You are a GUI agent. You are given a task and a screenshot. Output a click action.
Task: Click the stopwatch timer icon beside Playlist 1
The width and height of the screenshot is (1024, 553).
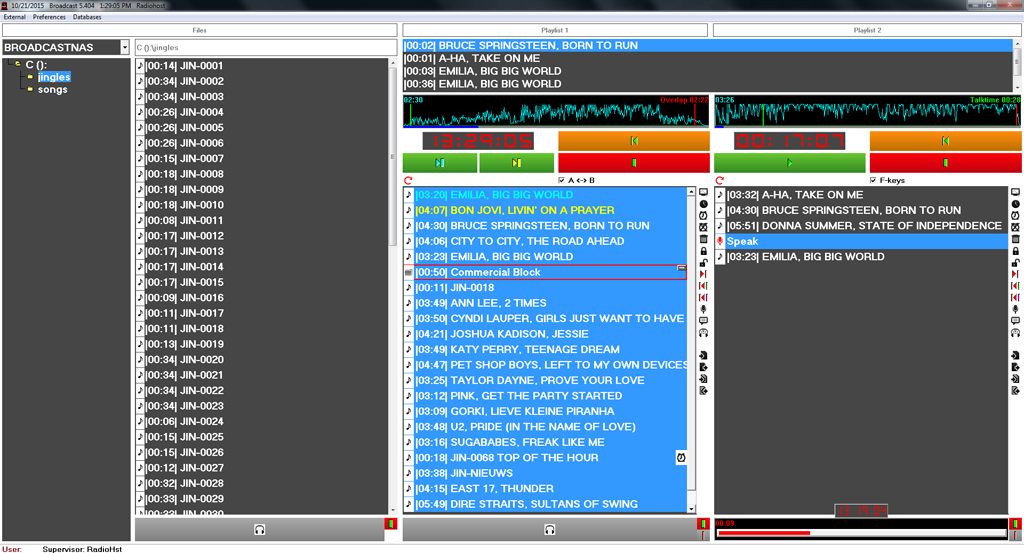[x=703, y=215]
